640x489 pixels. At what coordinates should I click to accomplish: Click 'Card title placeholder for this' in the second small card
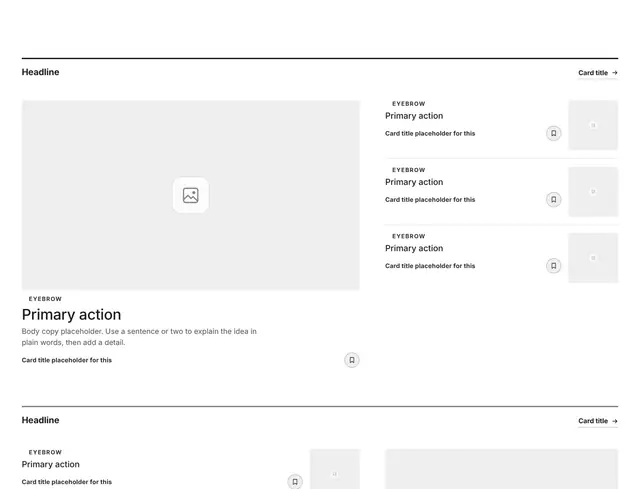point(430,200)
